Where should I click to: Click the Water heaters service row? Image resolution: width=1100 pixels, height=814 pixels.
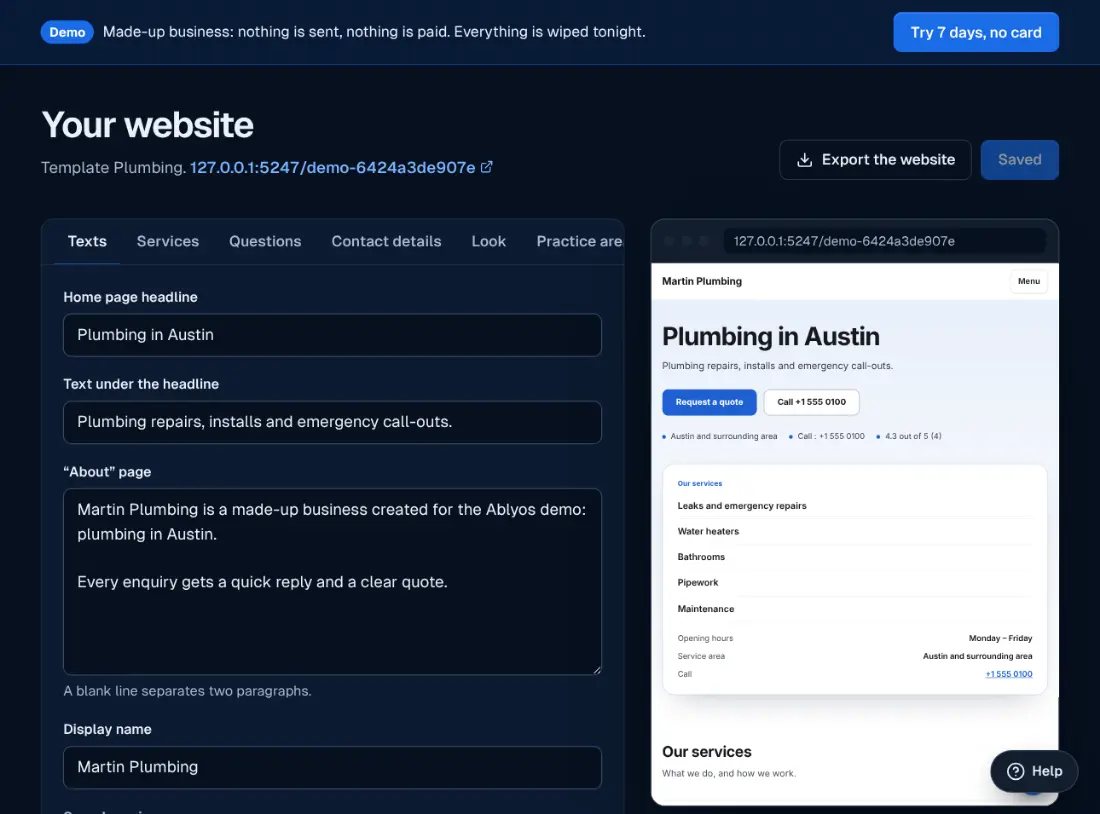[x=854, y=531]
